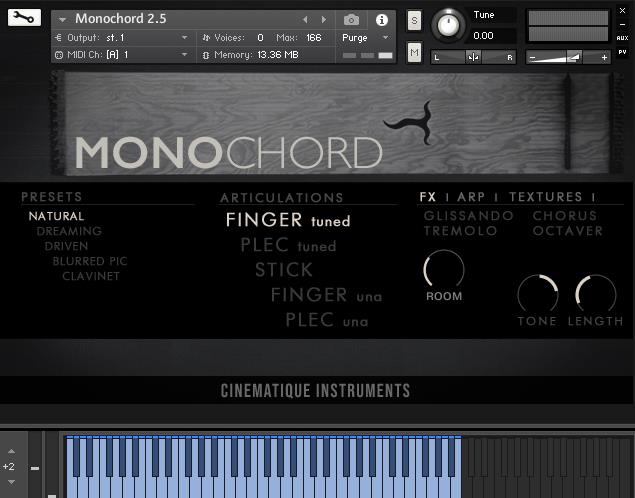
Task: Select the BLURRED PIC preset
Action: pyautogui.click(x=90, y=261)
